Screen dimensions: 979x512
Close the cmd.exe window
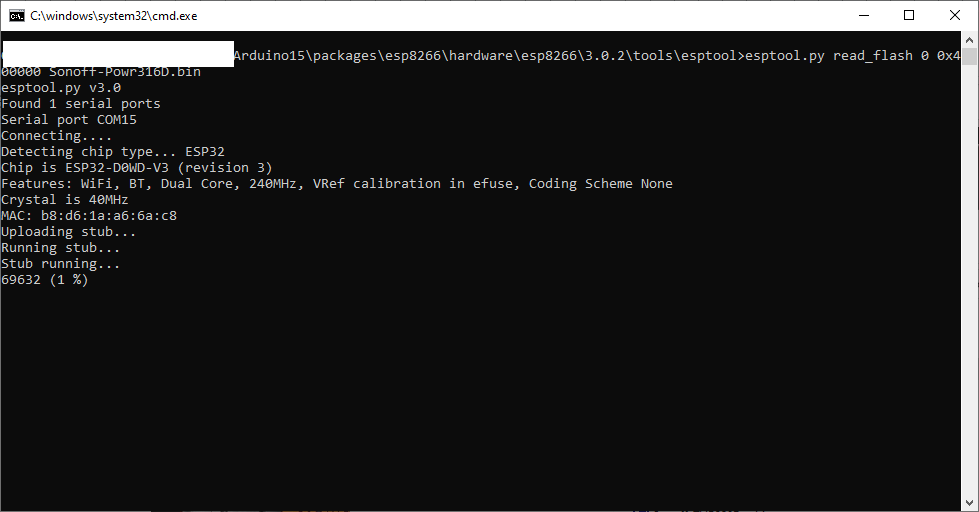click(x=955, y=16)
